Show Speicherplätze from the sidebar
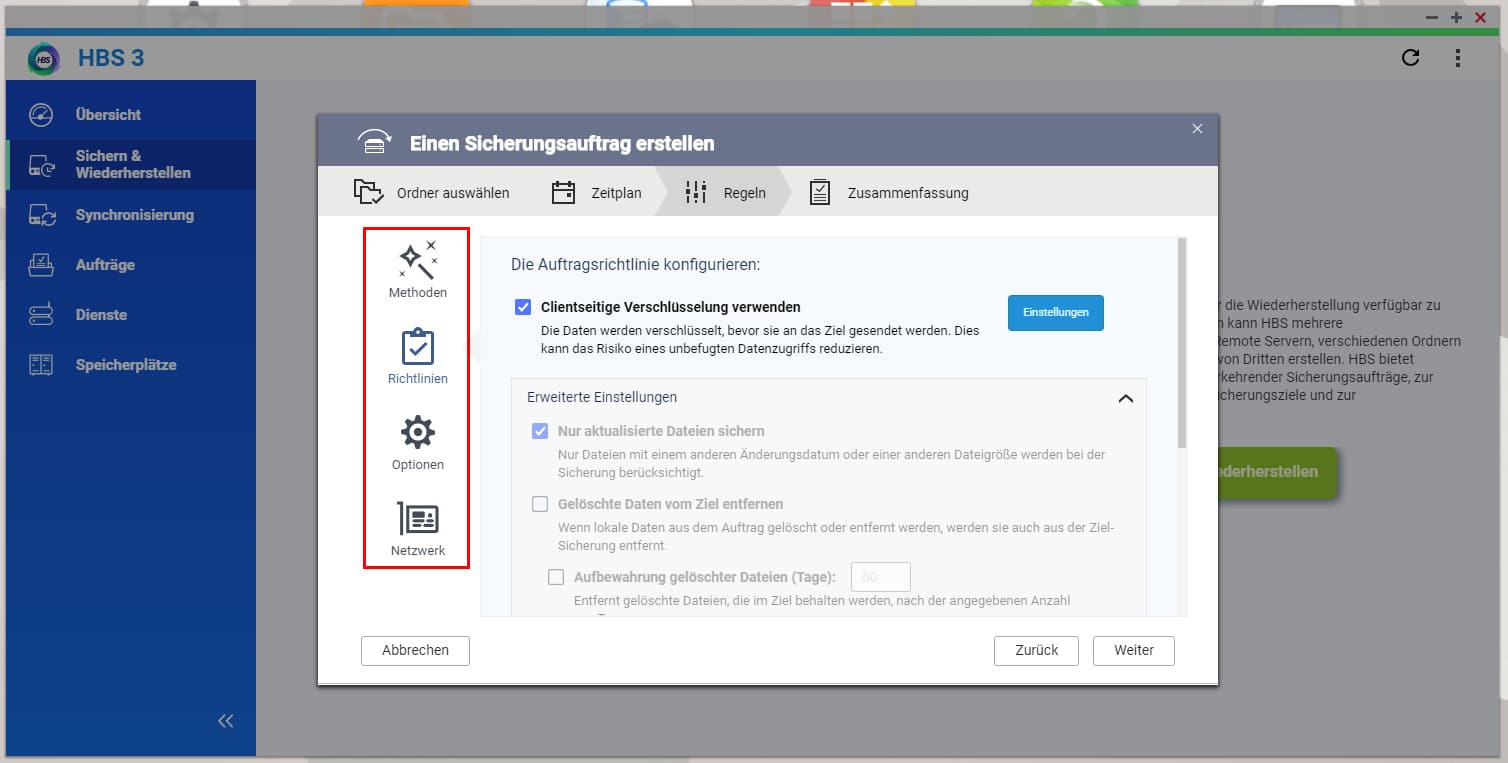 click(131, 365)
